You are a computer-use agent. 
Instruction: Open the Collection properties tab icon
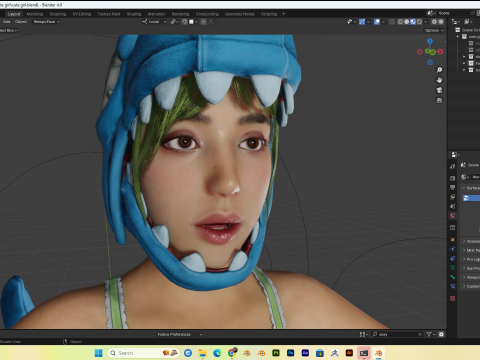(452, 228)
